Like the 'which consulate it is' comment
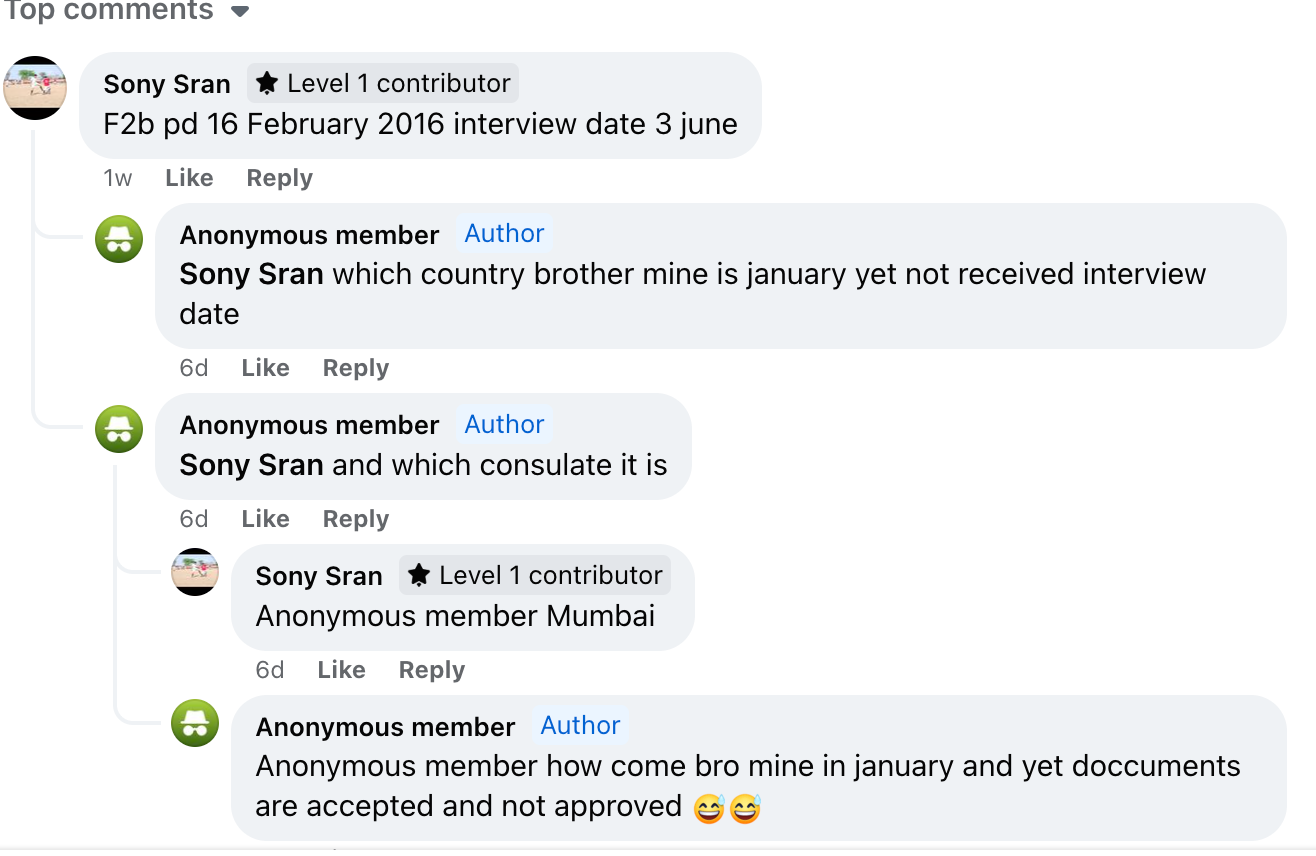 265,519
